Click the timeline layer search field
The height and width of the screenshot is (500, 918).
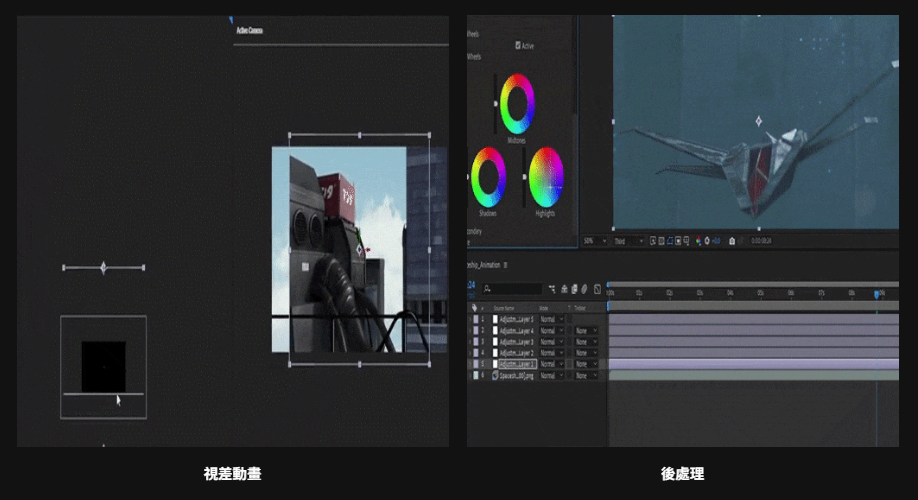coord(512,289)
